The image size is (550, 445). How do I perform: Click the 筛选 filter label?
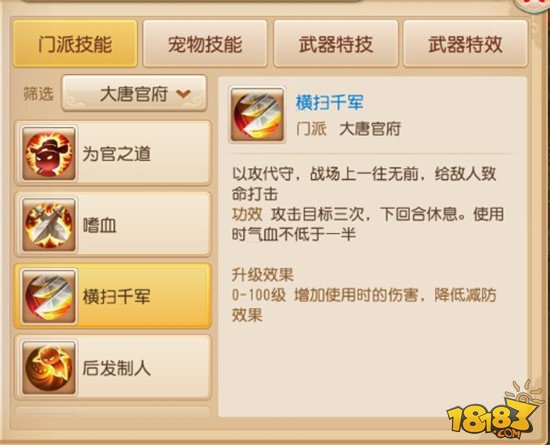(38, 94)
